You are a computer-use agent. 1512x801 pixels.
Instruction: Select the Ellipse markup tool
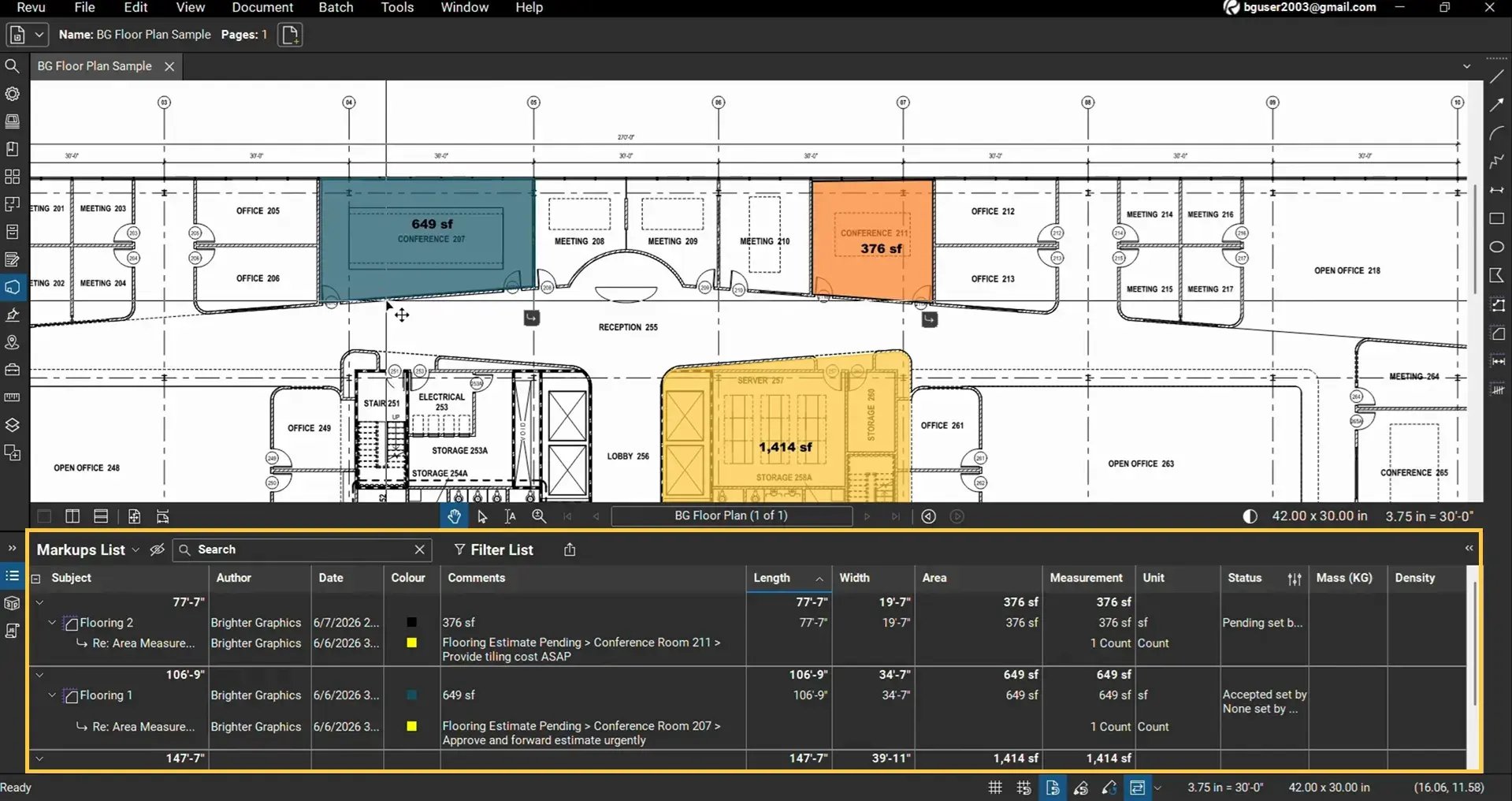coord(1497,247)
